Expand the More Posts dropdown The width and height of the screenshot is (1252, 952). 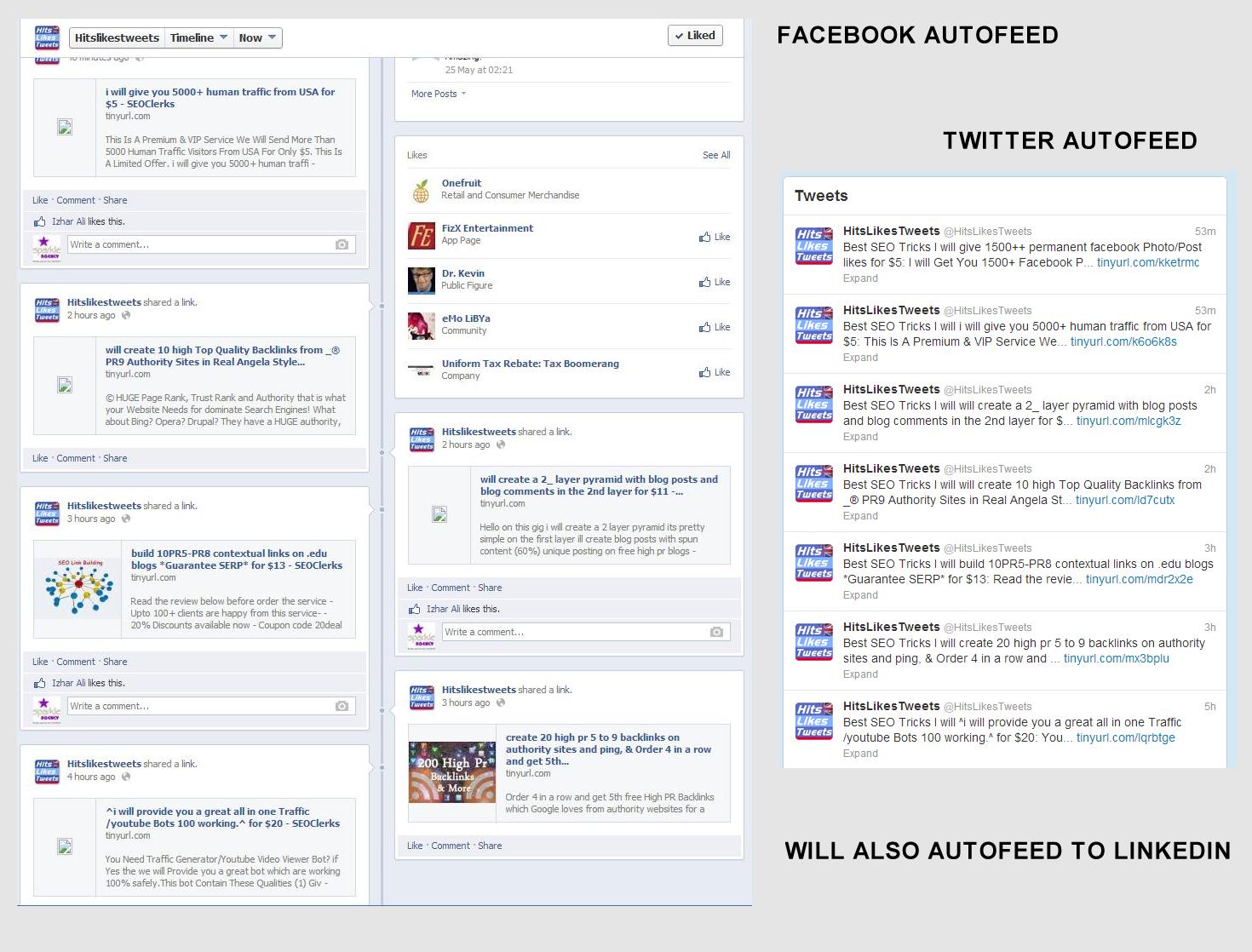pos(439,94)
